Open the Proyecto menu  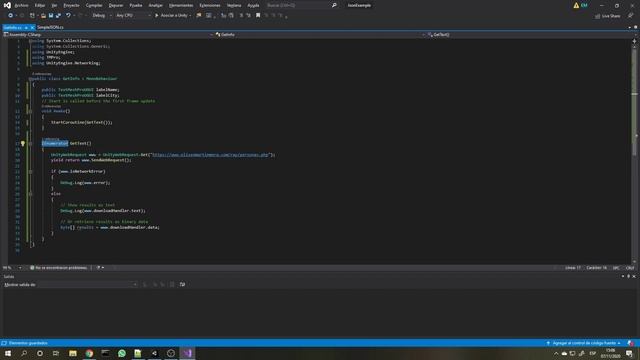(71, 5)
